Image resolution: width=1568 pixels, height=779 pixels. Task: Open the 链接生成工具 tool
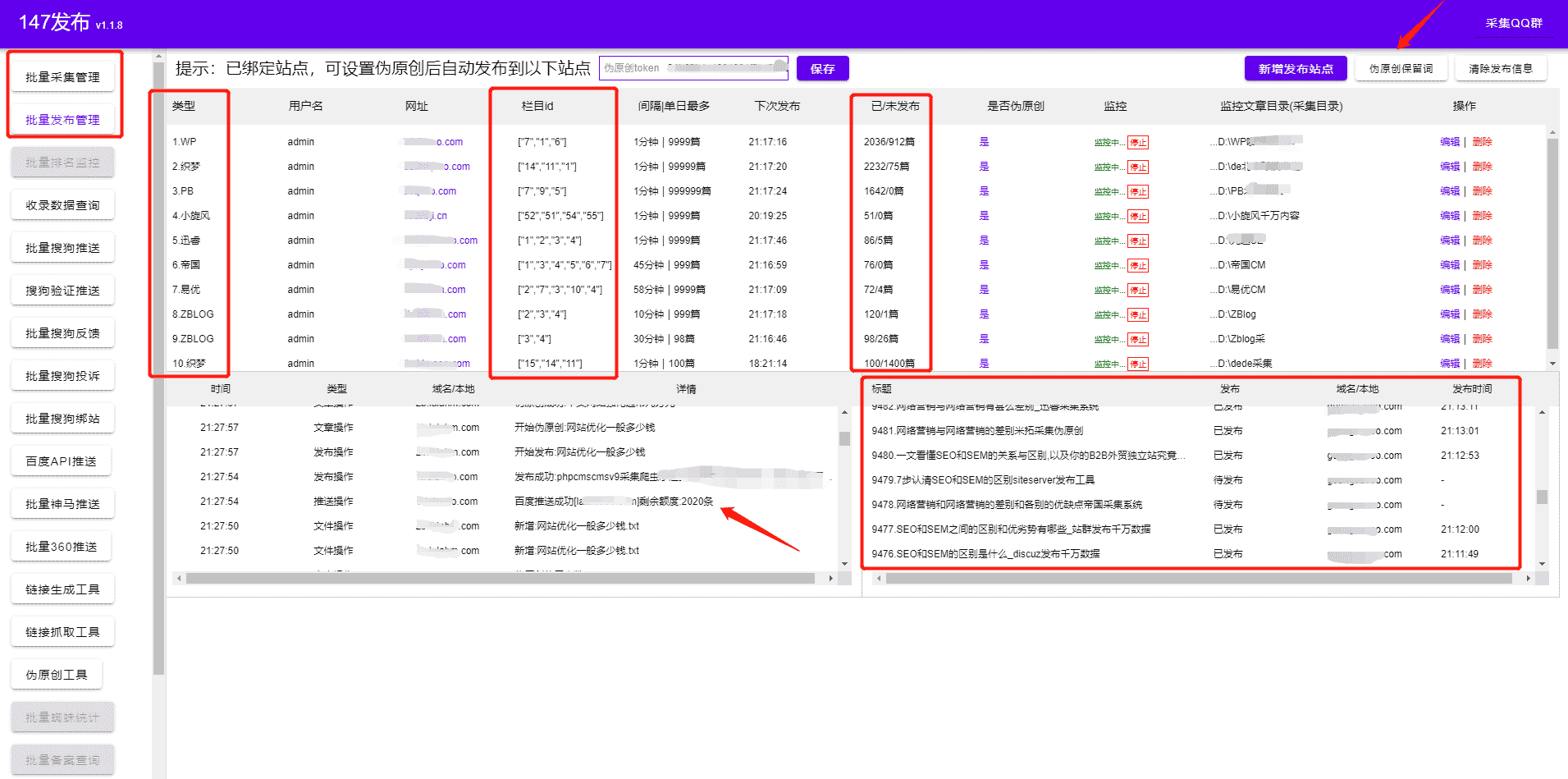(x=62, y=589)
